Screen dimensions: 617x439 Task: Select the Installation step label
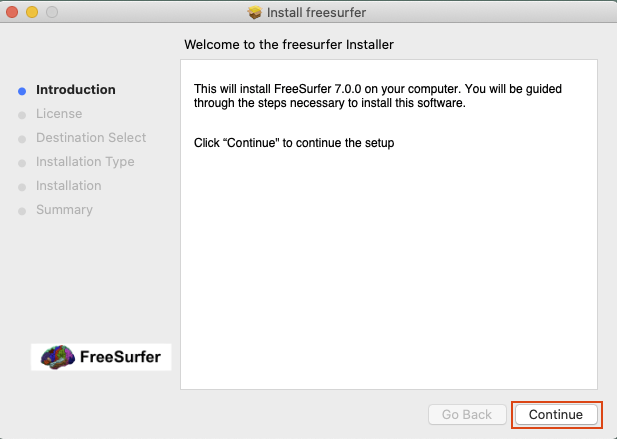point(68,186)
